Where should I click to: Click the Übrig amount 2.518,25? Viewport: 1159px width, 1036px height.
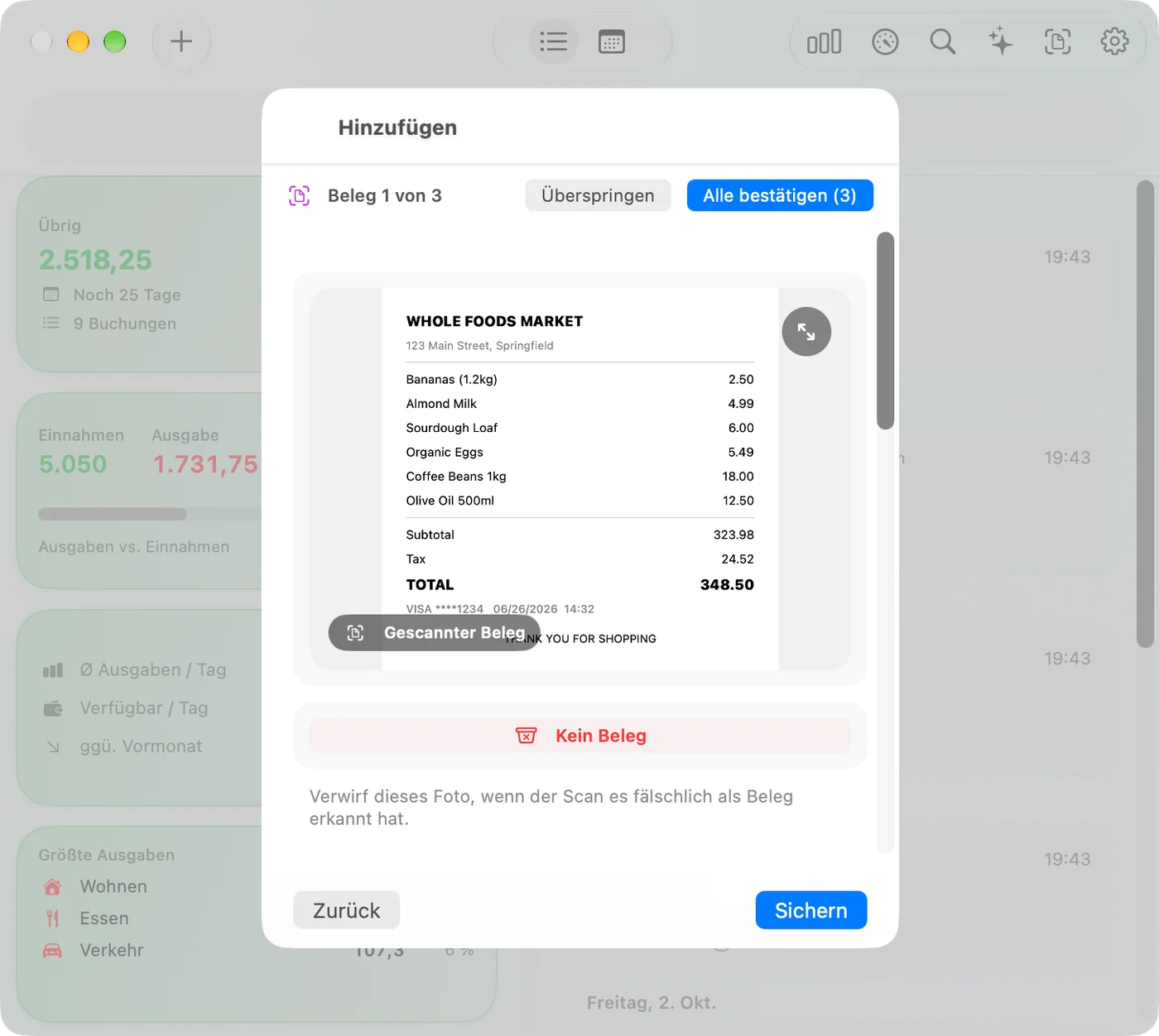pyautogui.click(x=95, y=260)
